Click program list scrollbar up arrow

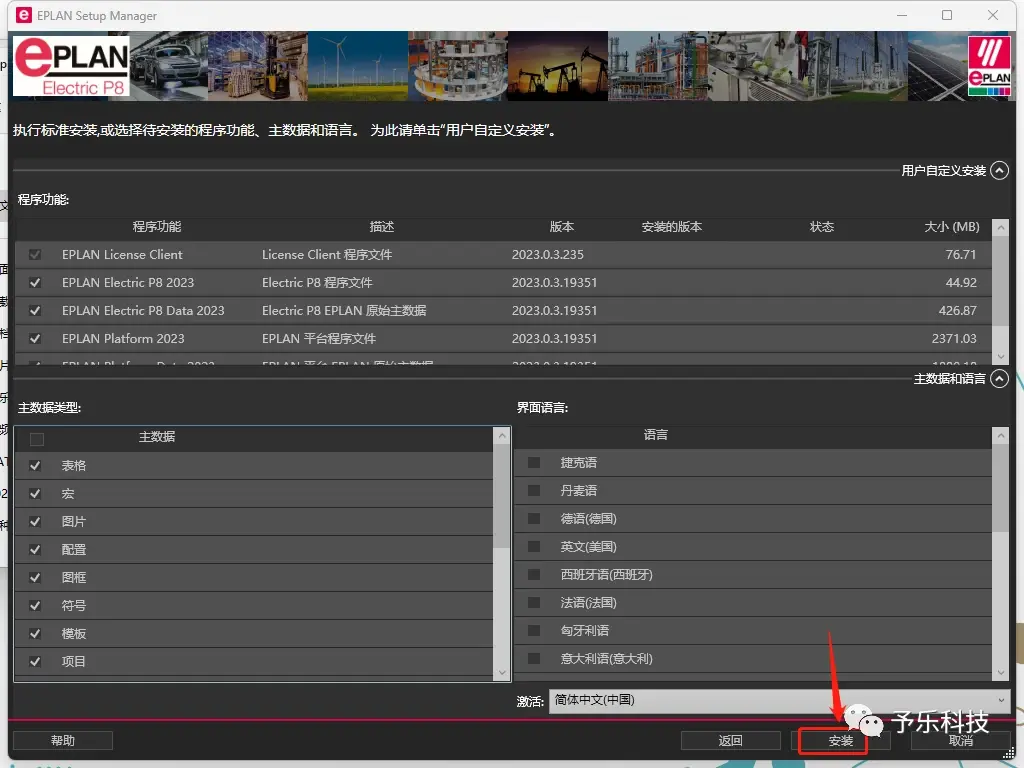click(x=1000, y=227)
